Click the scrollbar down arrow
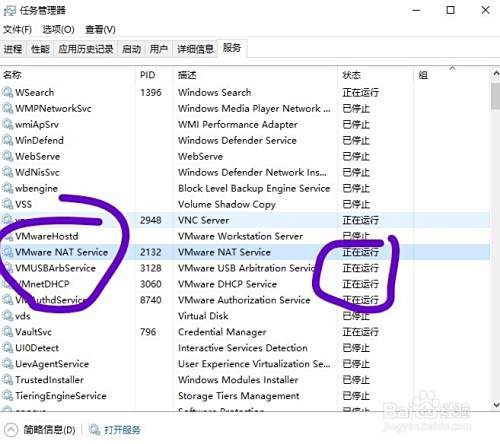This screenshot has width=500, height=444. click(x=495, y=405)
